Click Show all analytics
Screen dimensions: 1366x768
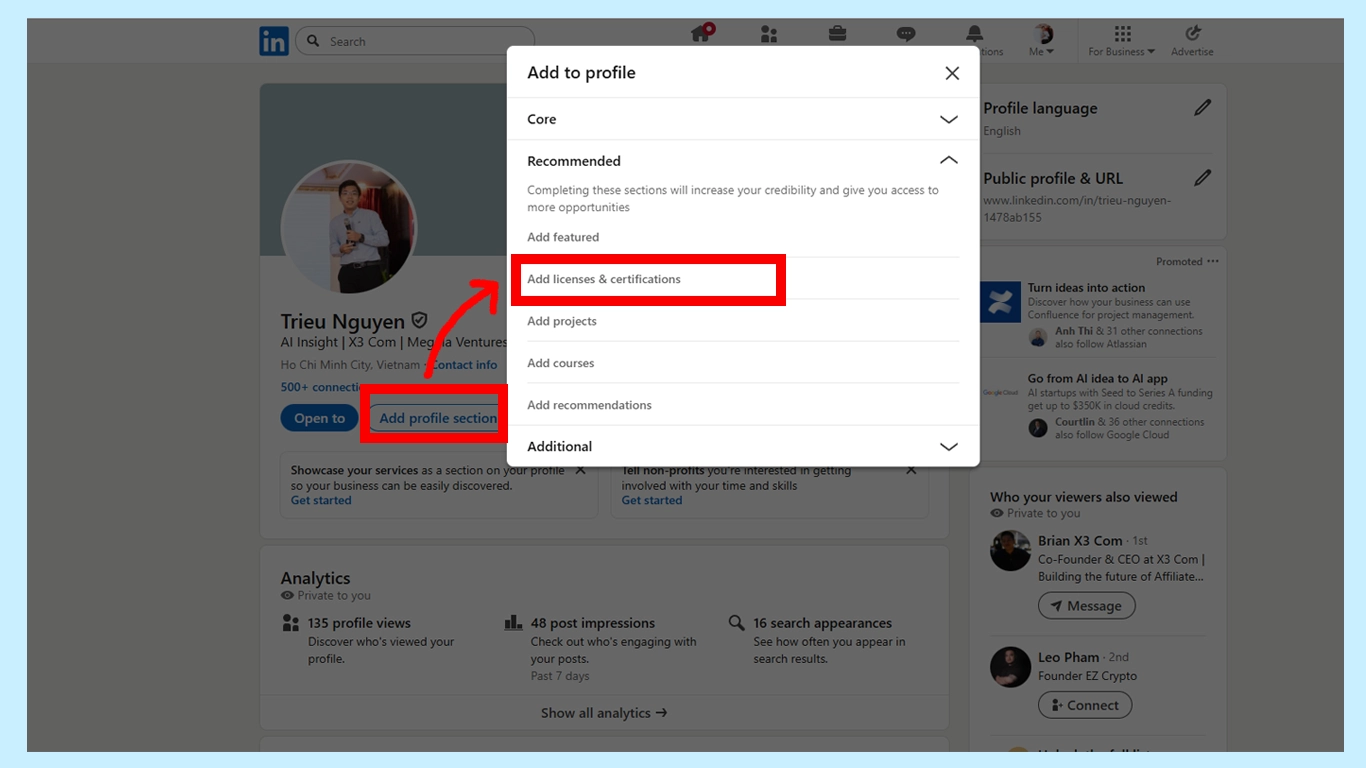click(x=604, y=712)
